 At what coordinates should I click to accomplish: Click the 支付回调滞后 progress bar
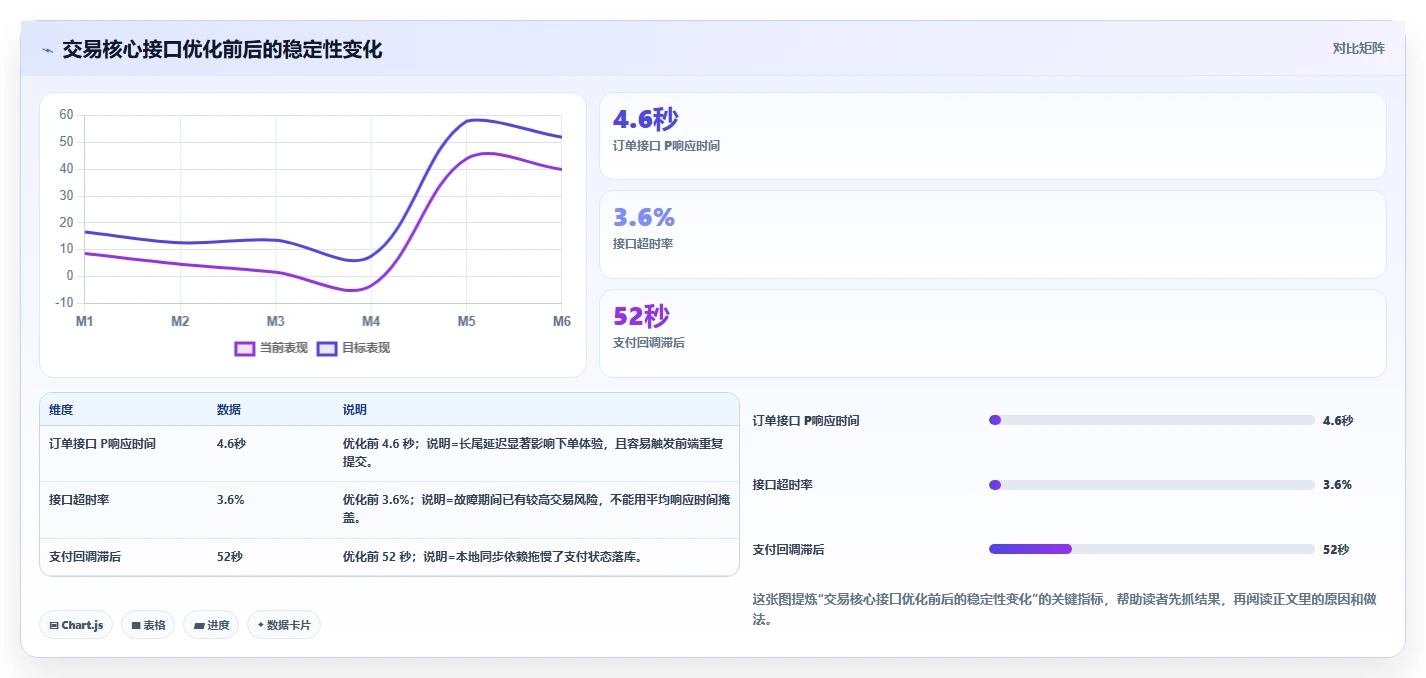point(1151,549)
